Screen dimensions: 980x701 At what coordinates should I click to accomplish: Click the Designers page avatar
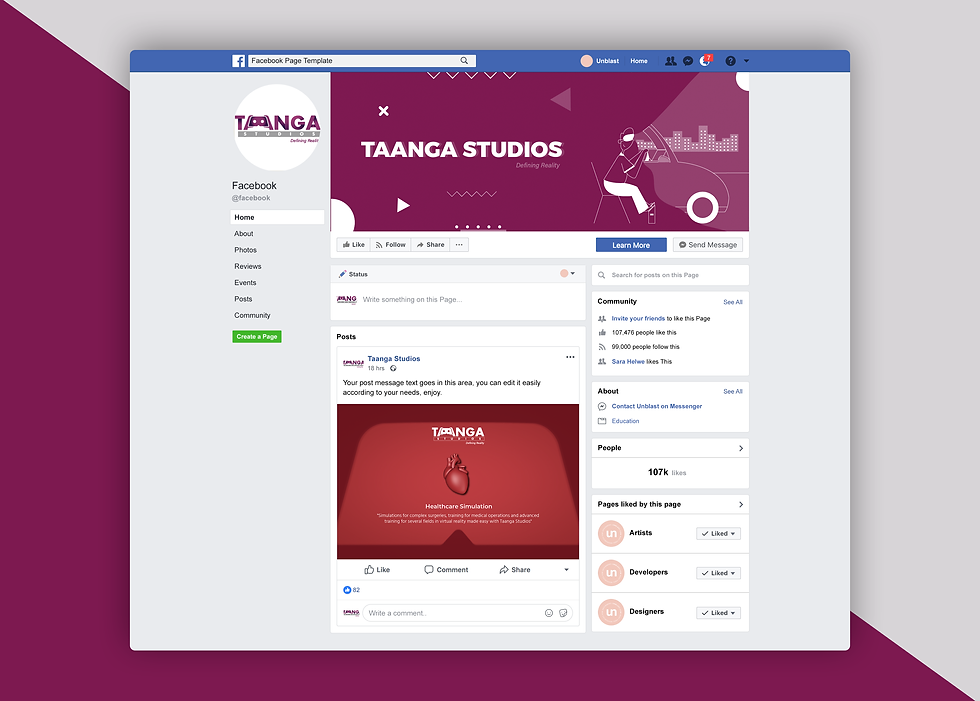(x=611, y=612)
